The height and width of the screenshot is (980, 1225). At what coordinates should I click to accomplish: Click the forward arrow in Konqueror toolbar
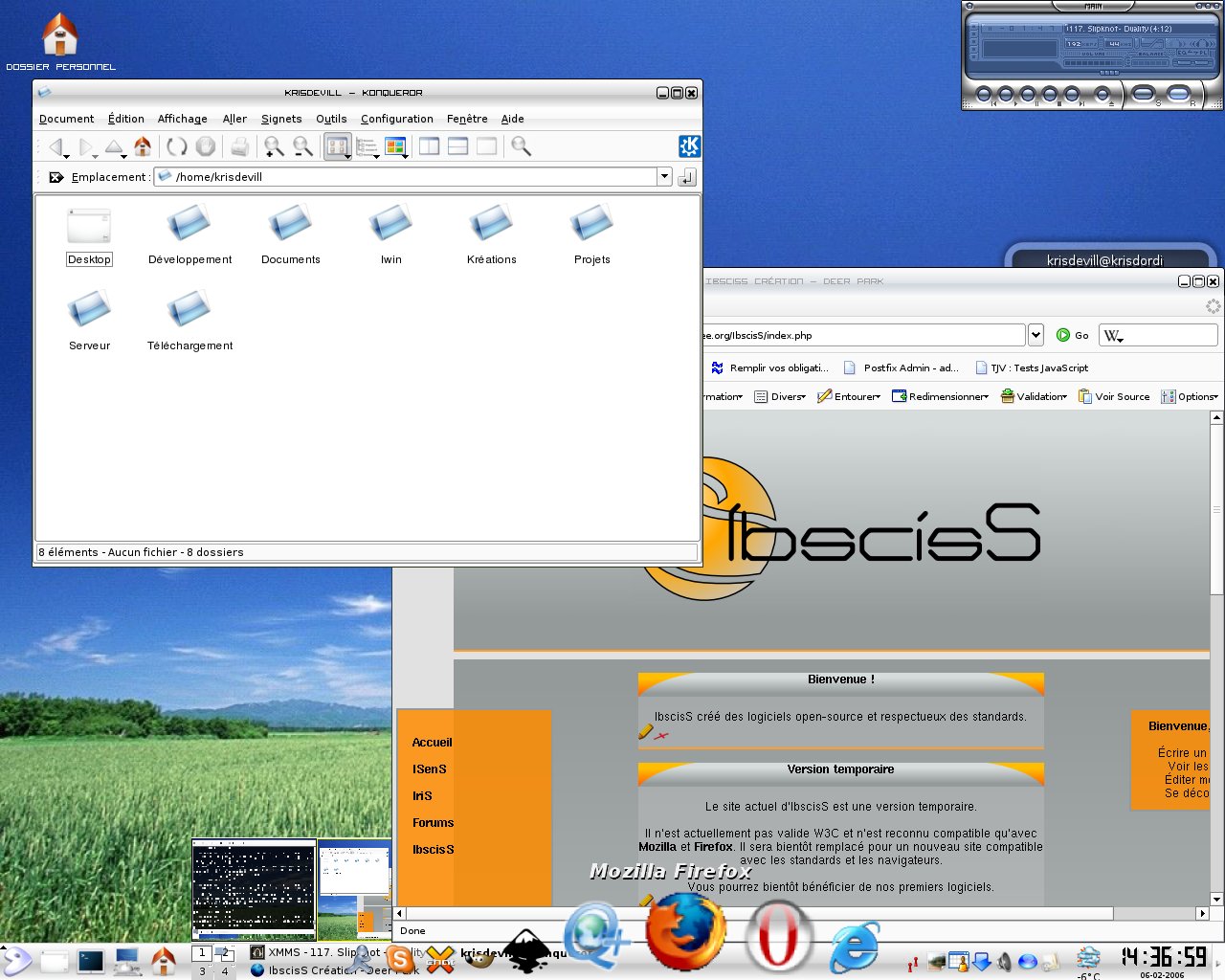[x=86, y=146]
